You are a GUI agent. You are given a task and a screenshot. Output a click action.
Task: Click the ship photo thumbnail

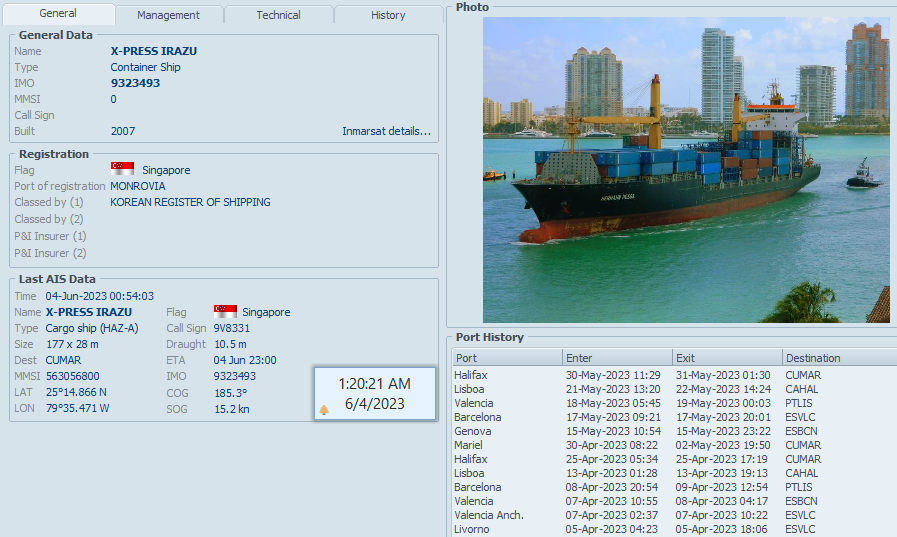686,170
